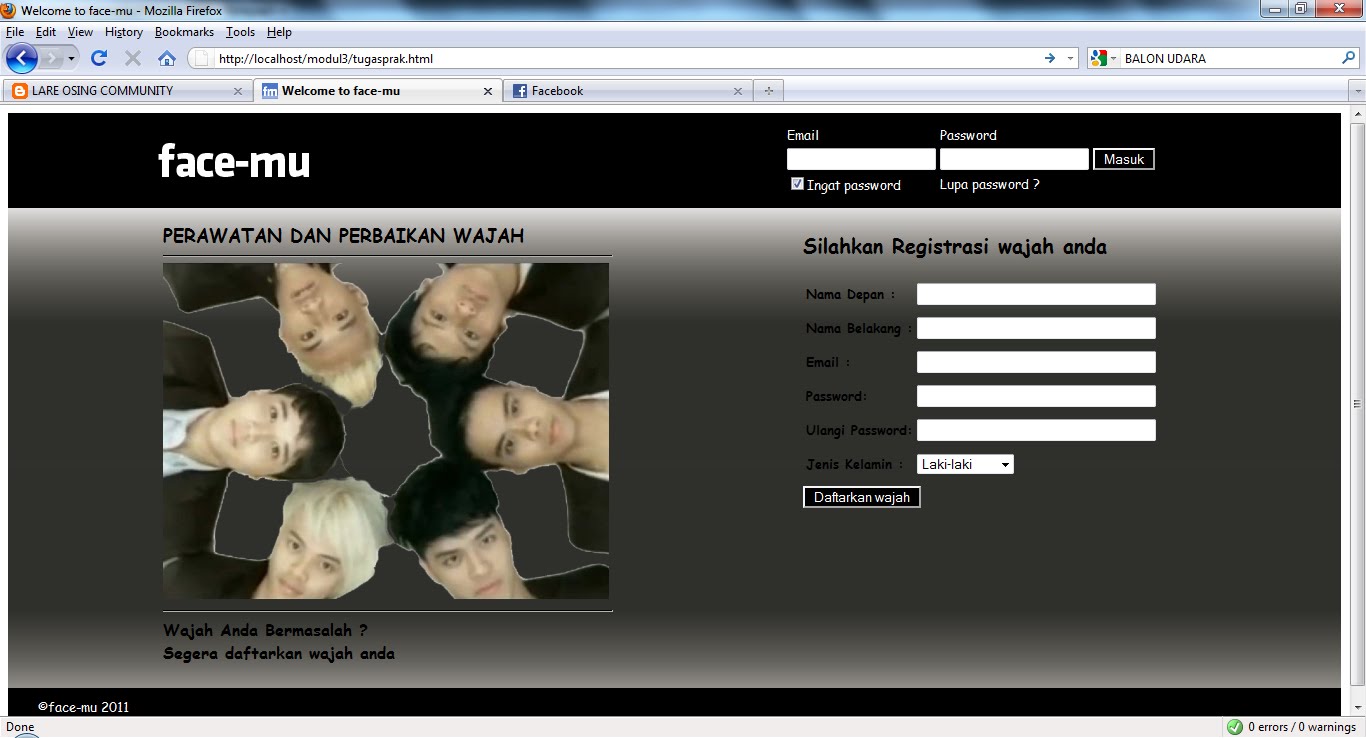This screenshot has width=1366, height=738.
Task: Click the 'Silahkan Registrasi wajah anda' heading
Action: click(x=955, y=247)
